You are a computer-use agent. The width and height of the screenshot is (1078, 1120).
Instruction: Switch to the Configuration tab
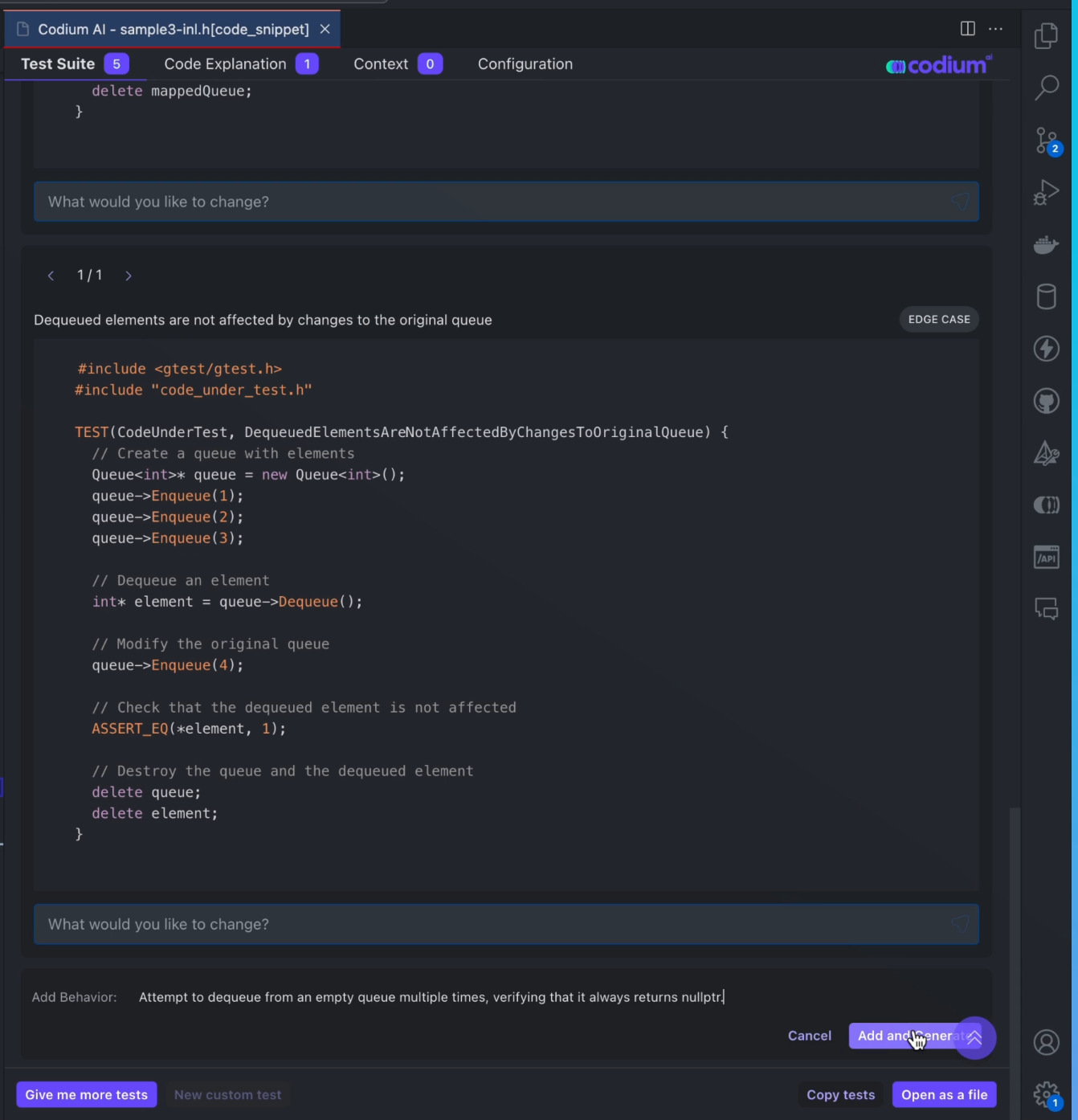[x=525, y=64]
